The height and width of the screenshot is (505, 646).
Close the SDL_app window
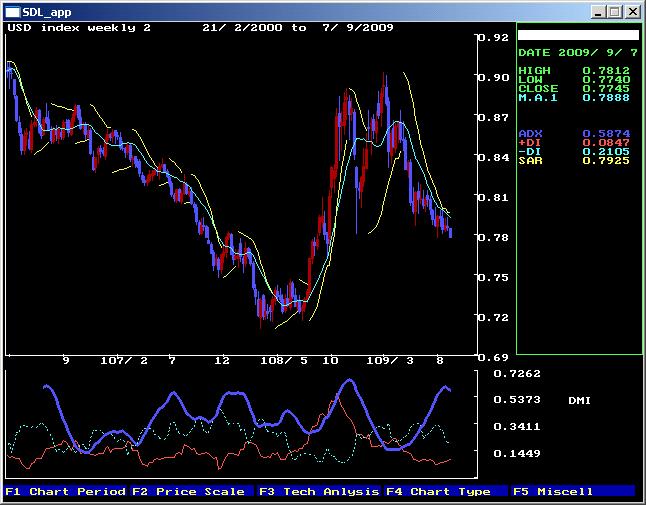tap(632, 12)
